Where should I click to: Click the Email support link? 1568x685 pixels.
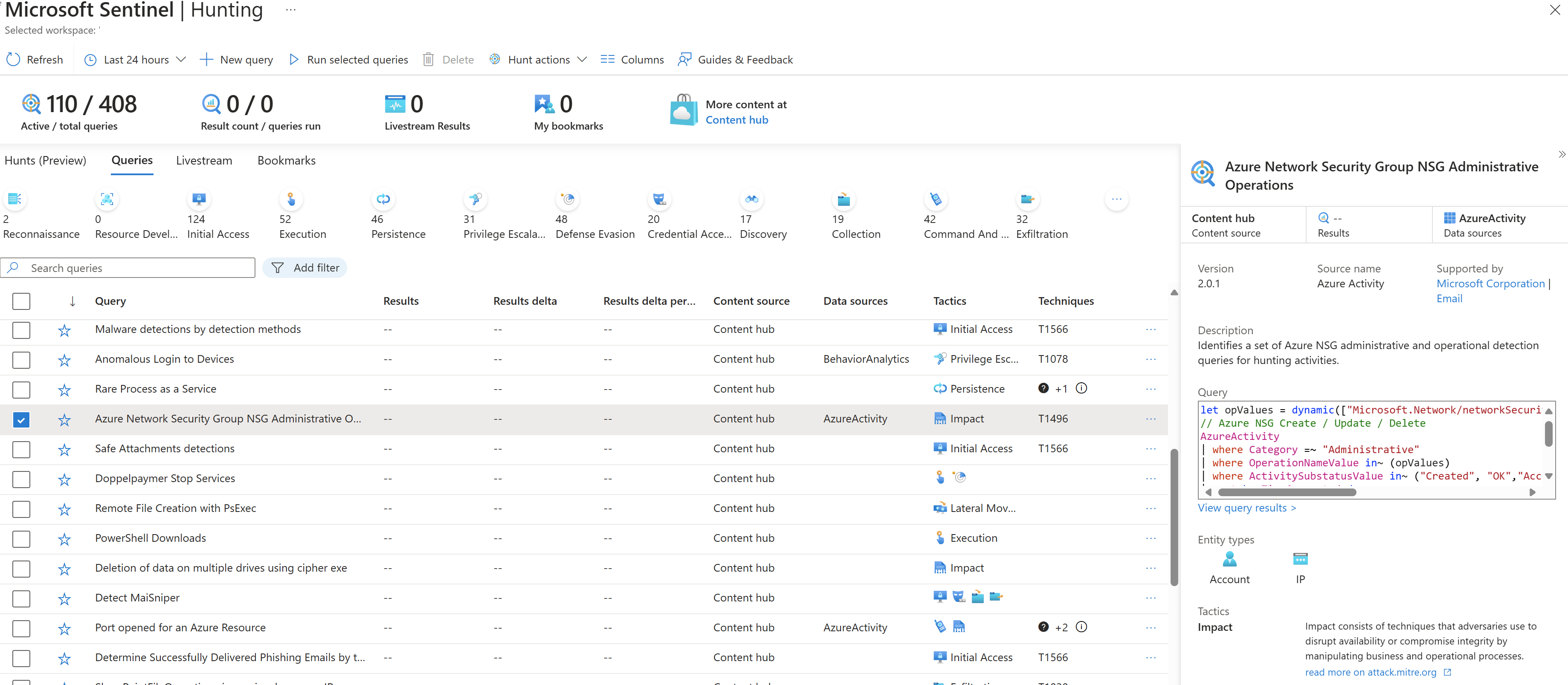click(1449, 299)
